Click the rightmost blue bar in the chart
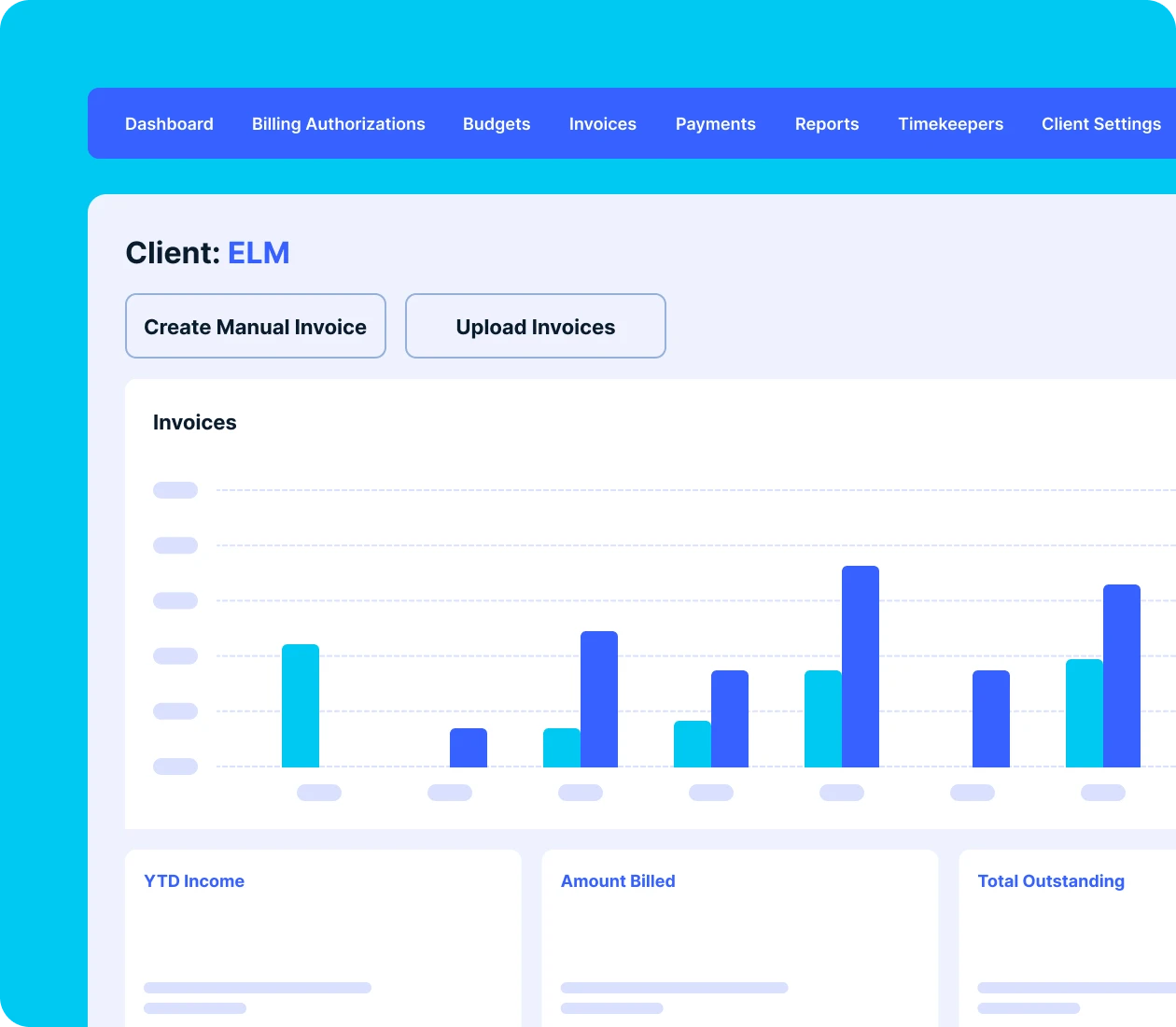The image size is (1176, 1027). point(1122,676)
